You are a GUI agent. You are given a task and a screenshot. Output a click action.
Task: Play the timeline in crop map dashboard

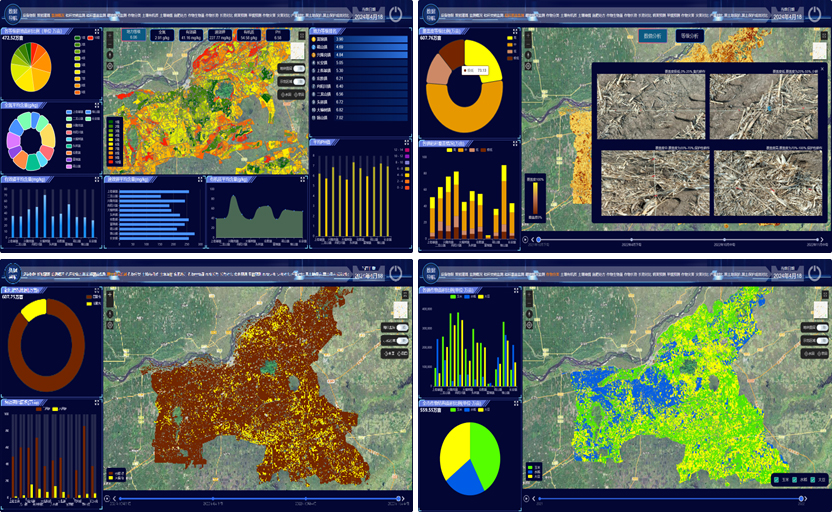526,498
